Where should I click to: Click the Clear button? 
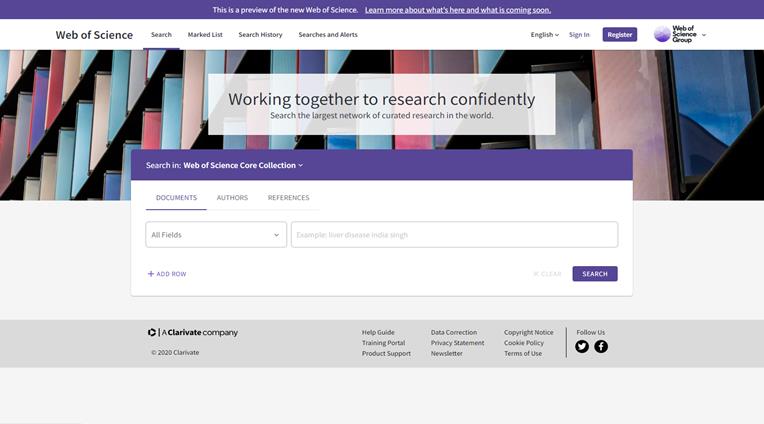tap(548, 274)
